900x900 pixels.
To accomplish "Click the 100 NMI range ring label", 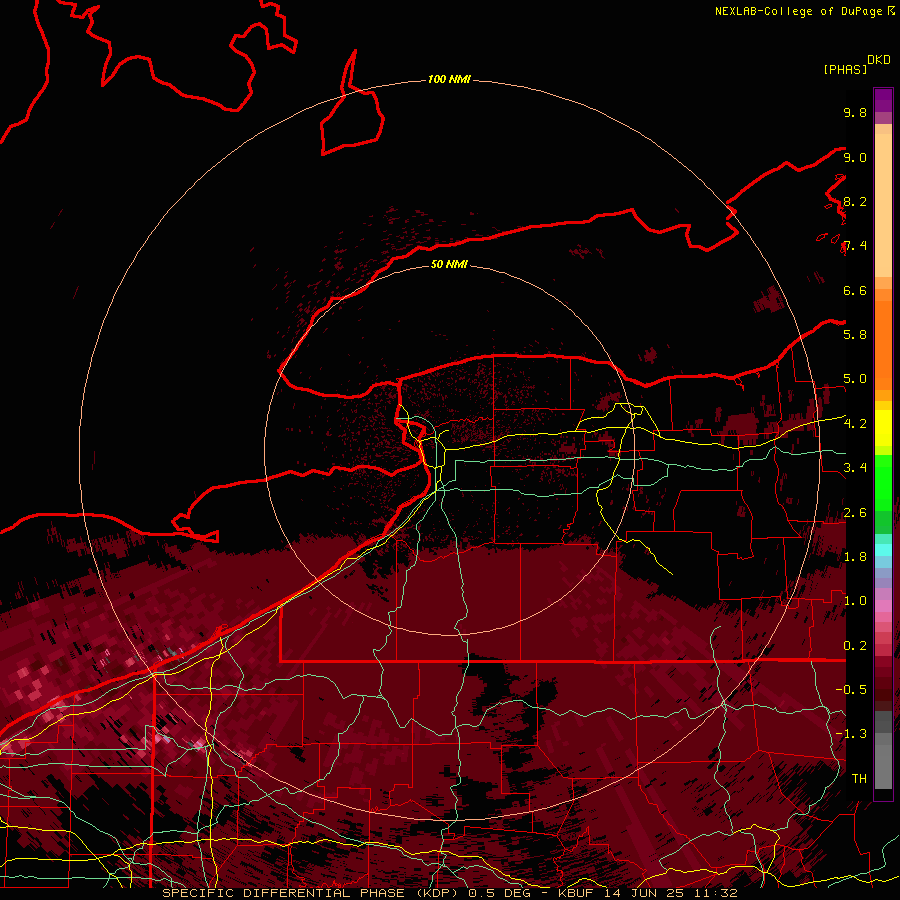I will point(449,79).
